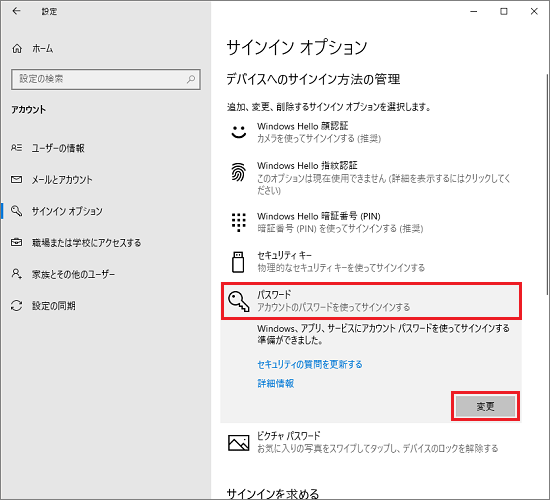This screenshot has width=550, height=500.
Task: Open ユーザーの情報 page
Action: pos(58,148)
